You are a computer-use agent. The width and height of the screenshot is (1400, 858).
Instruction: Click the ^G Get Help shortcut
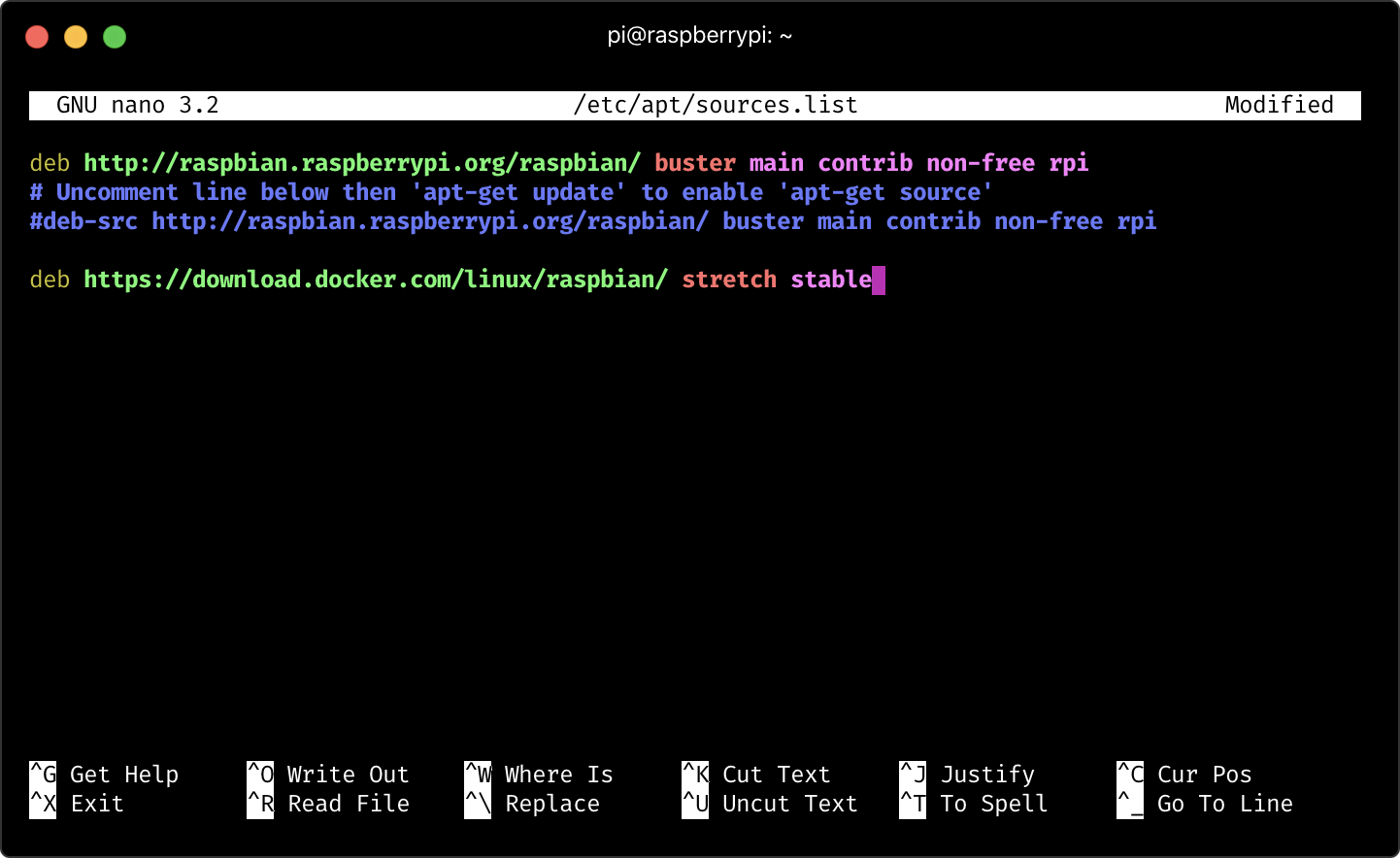pyautogui.click(x=105, y=775)
